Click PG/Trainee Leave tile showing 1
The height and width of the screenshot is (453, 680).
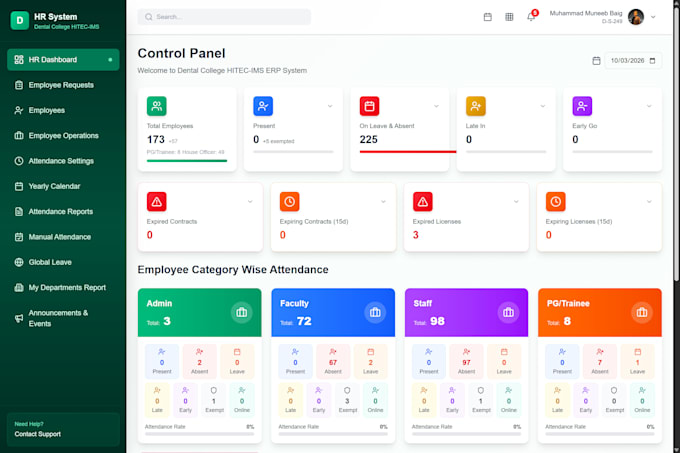coord(638,362)
